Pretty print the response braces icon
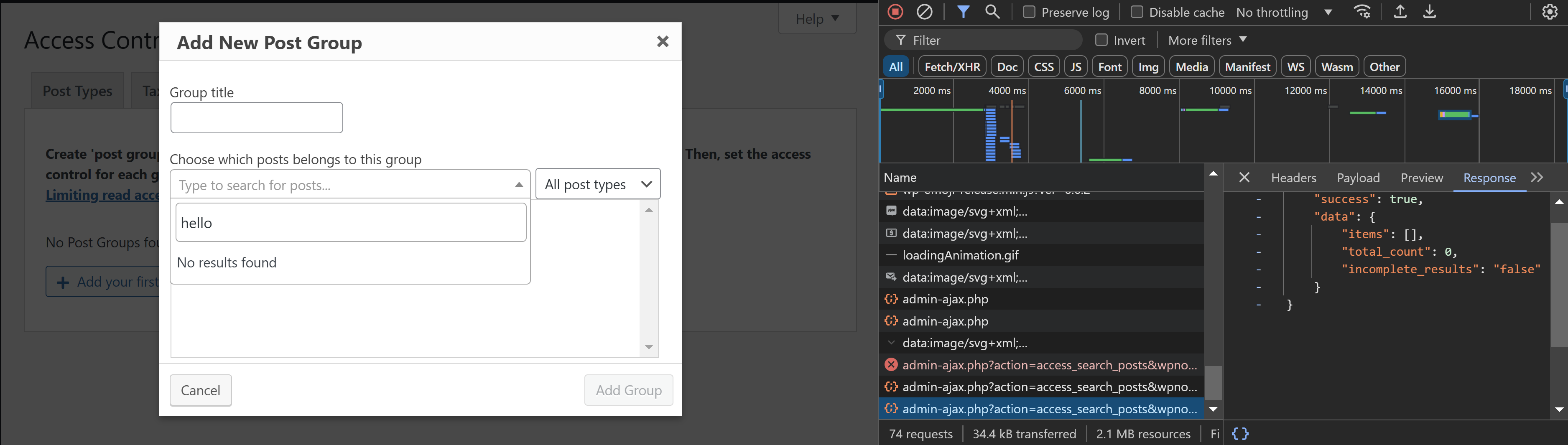 (x=1240, y=433)
